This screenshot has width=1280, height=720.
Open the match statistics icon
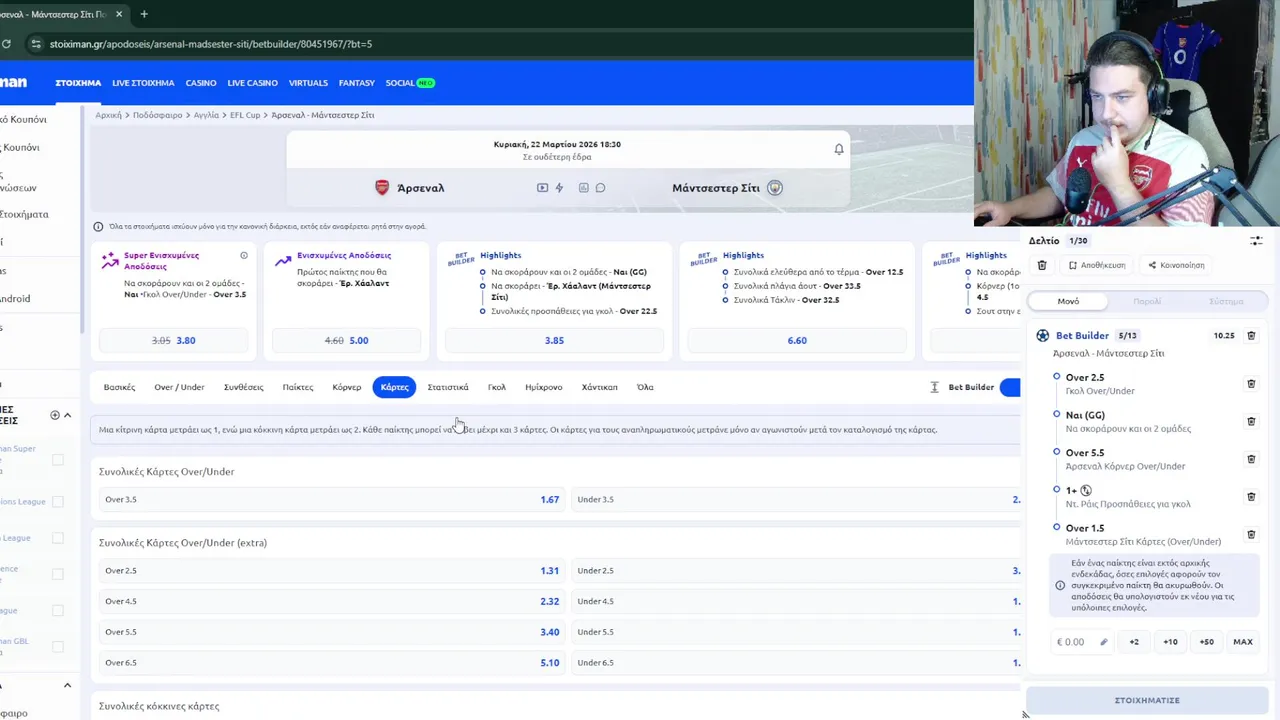click(583, 188)
